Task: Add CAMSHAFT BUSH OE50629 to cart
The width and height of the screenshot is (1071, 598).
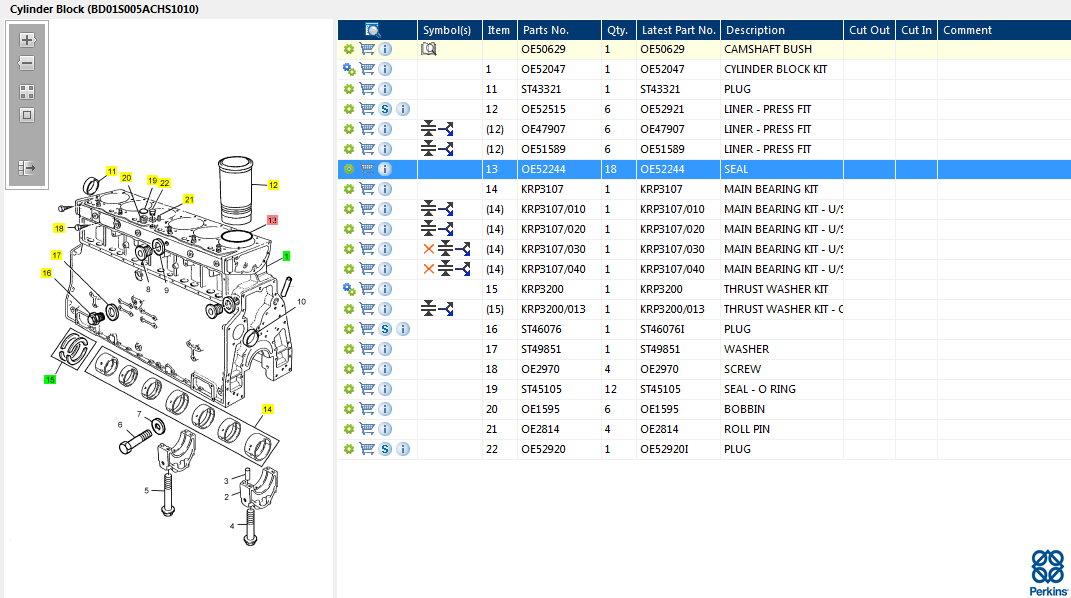Action: [367, 49]
